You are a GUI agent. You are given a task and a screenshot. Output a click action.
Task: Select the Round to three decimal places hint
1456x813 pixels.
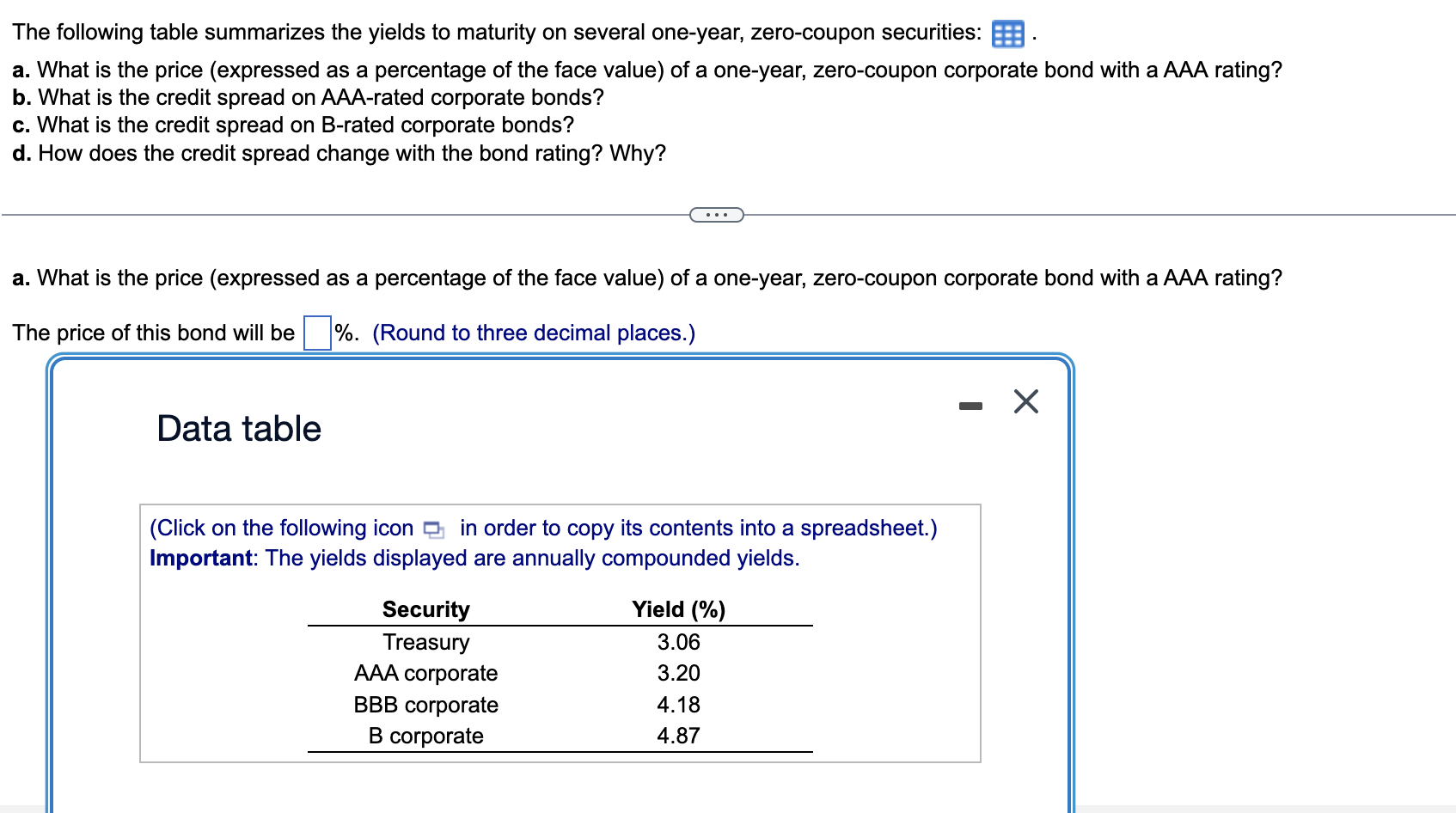coord(533,333)
